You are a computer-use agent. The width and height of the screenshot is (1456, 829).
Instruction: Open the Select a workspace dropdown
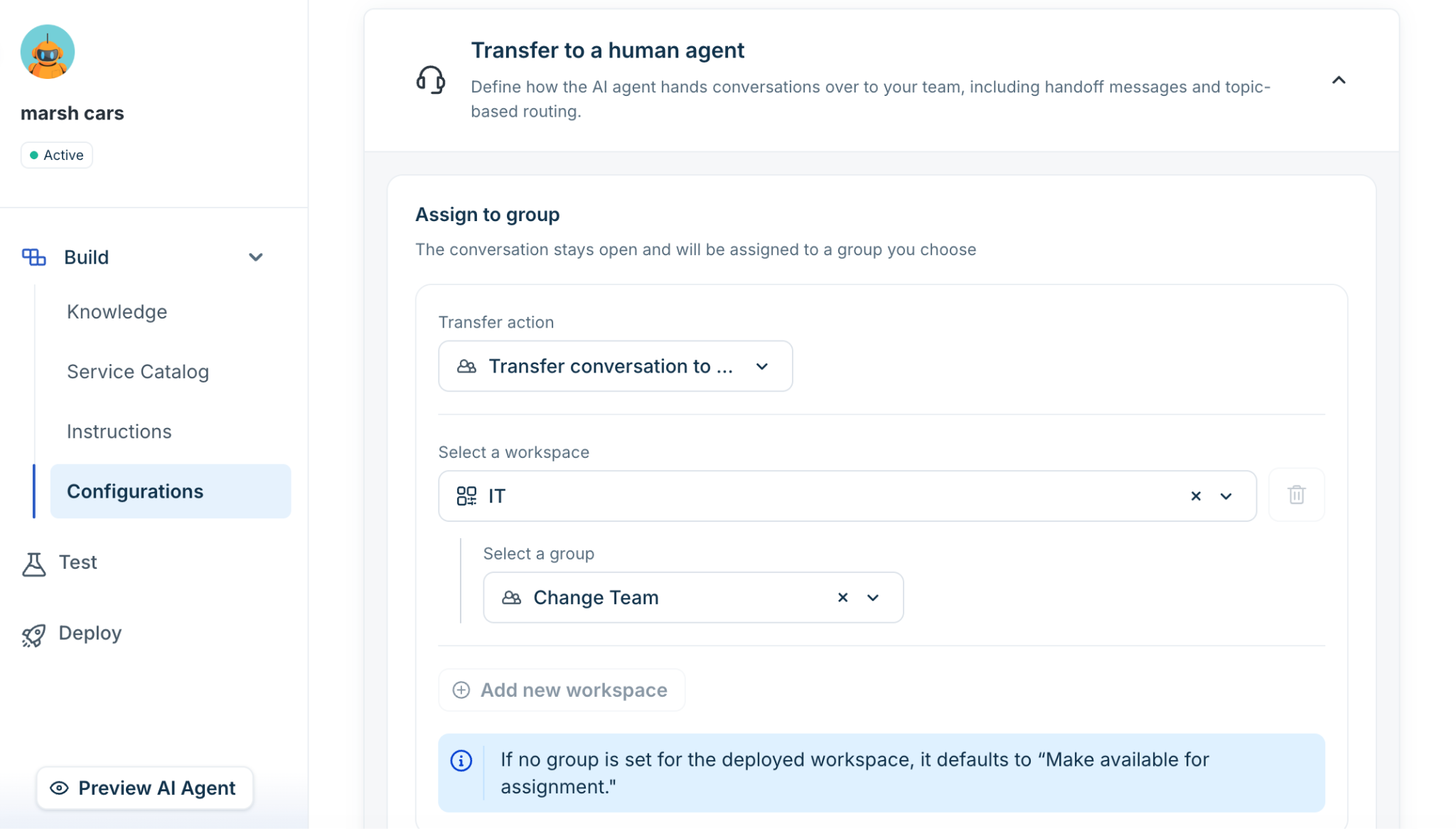[x=847, y=496]
